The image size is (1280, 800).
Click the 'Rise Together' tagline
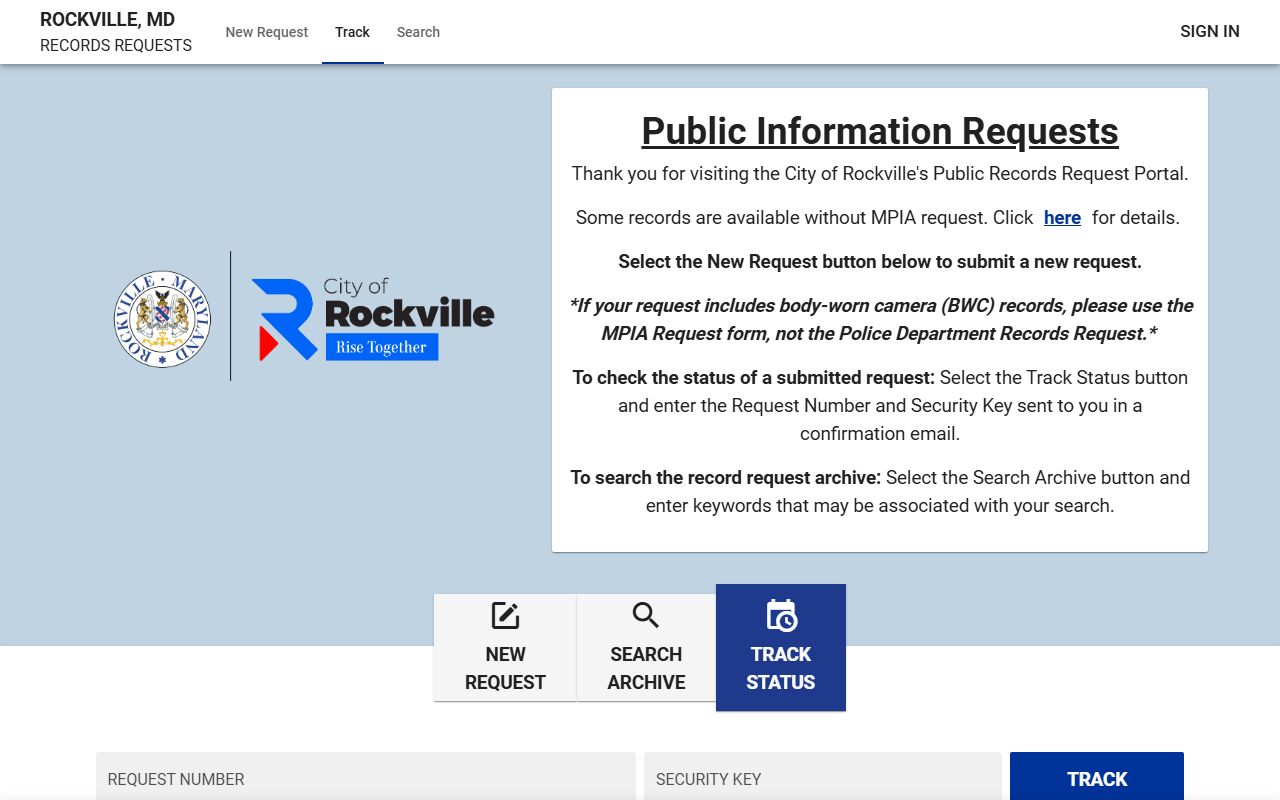click(381, 347)
